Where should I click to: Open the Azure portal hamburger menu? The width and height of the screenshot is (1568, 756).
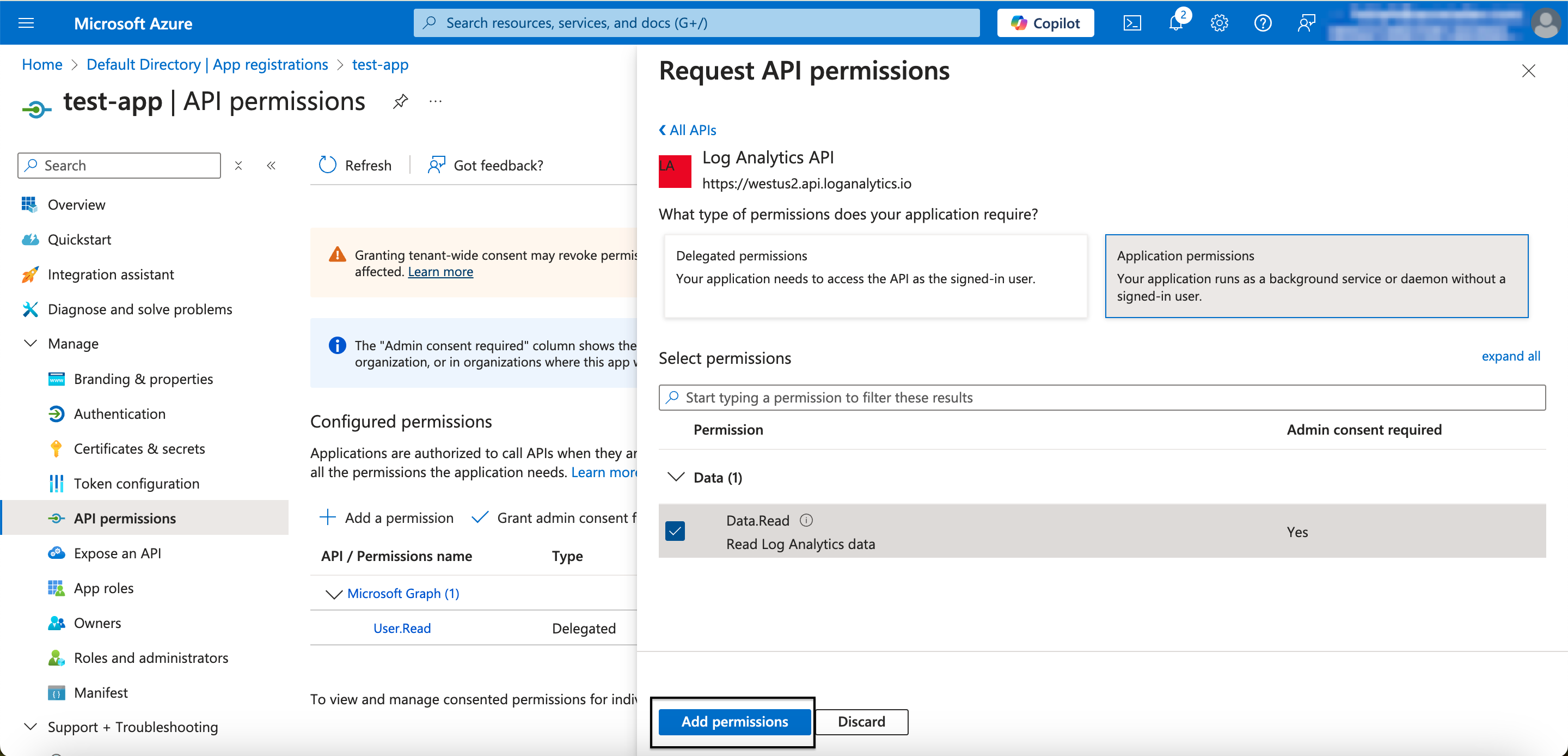26,23
